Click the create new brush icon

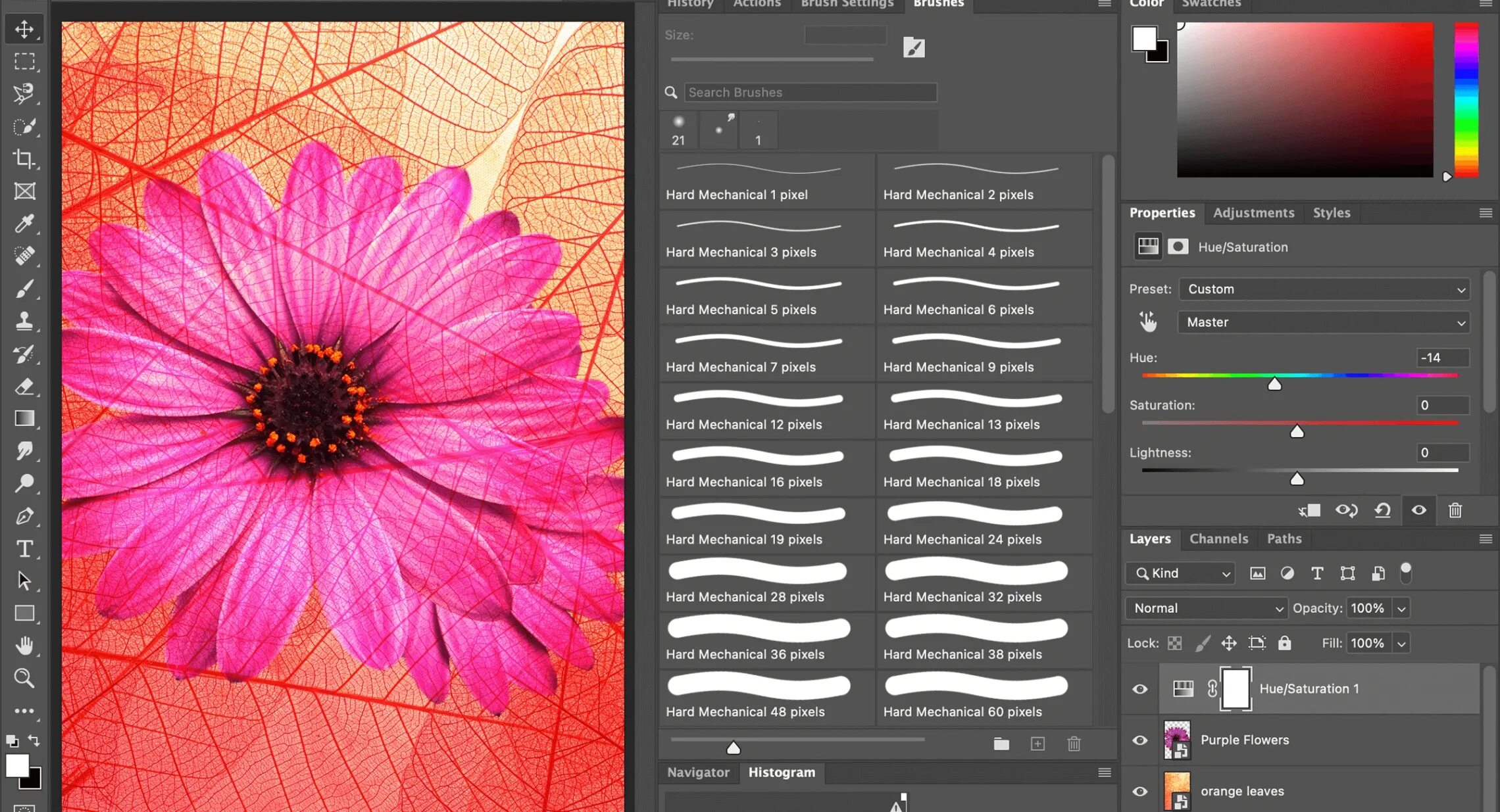[1037, 744]
